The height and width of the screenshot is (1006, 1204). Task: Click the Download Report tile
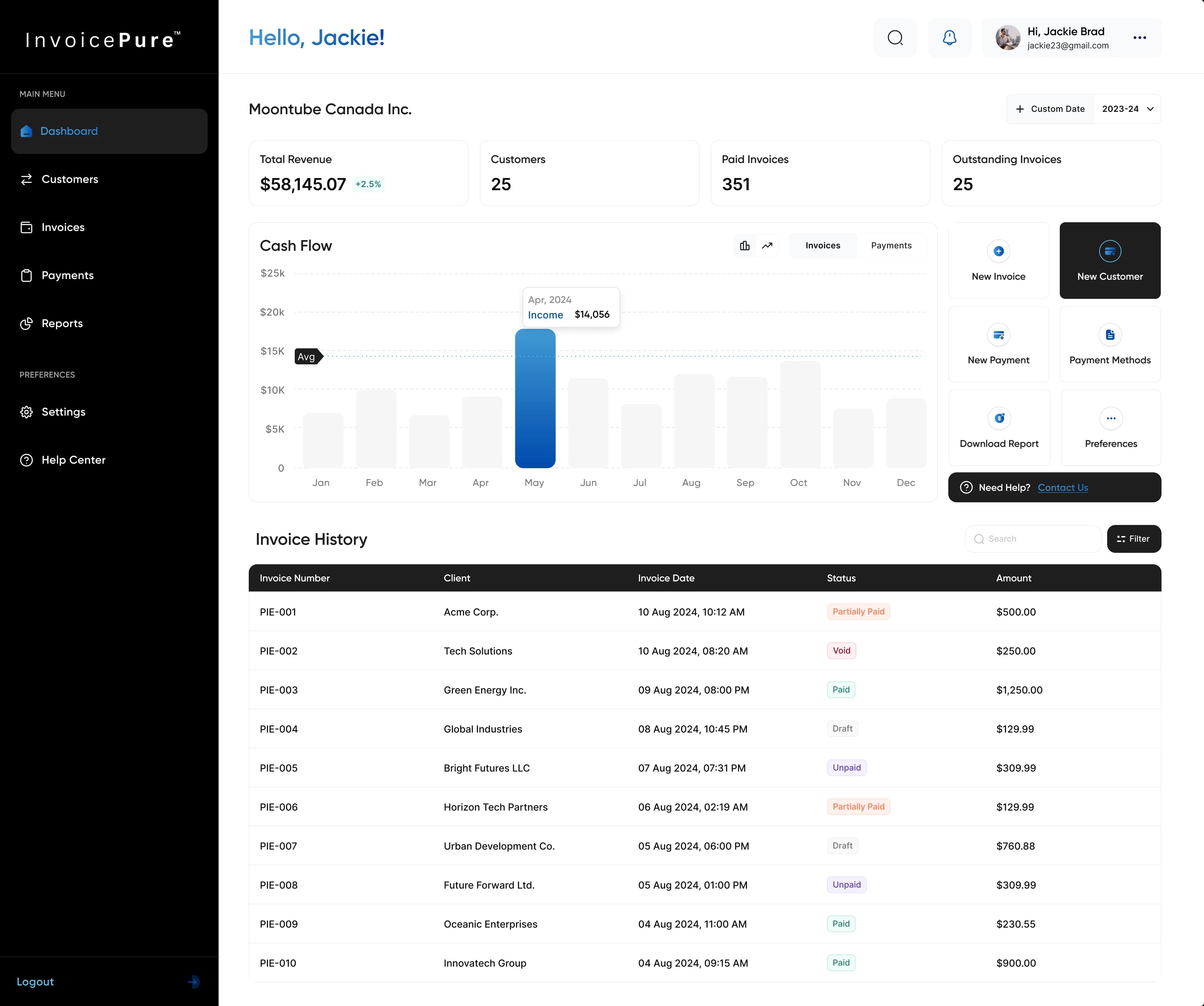tap(999, 428)
